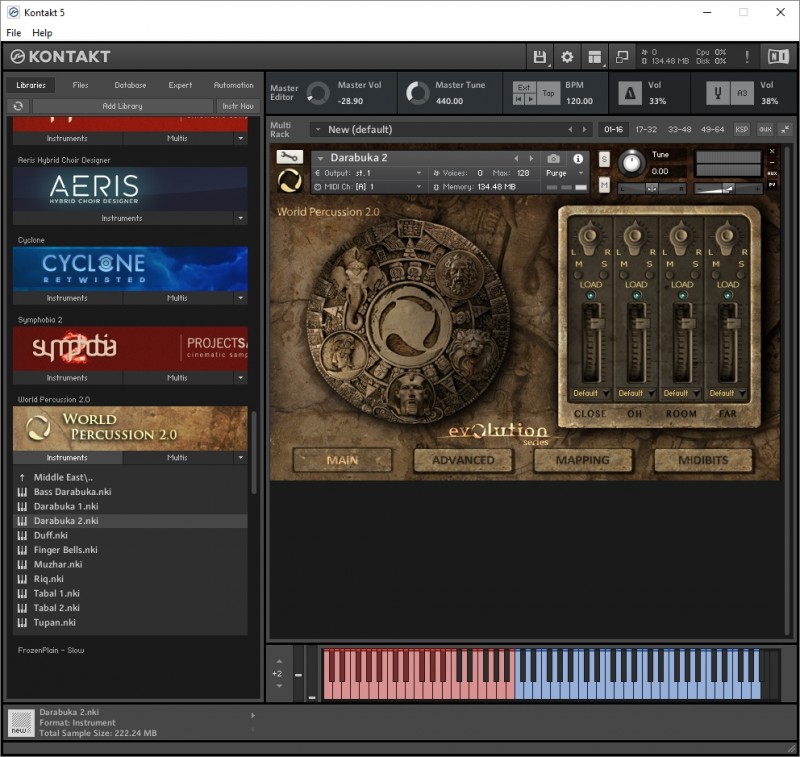Open the workspace layout panel icon
800x757 pixels.
(595, 57)
